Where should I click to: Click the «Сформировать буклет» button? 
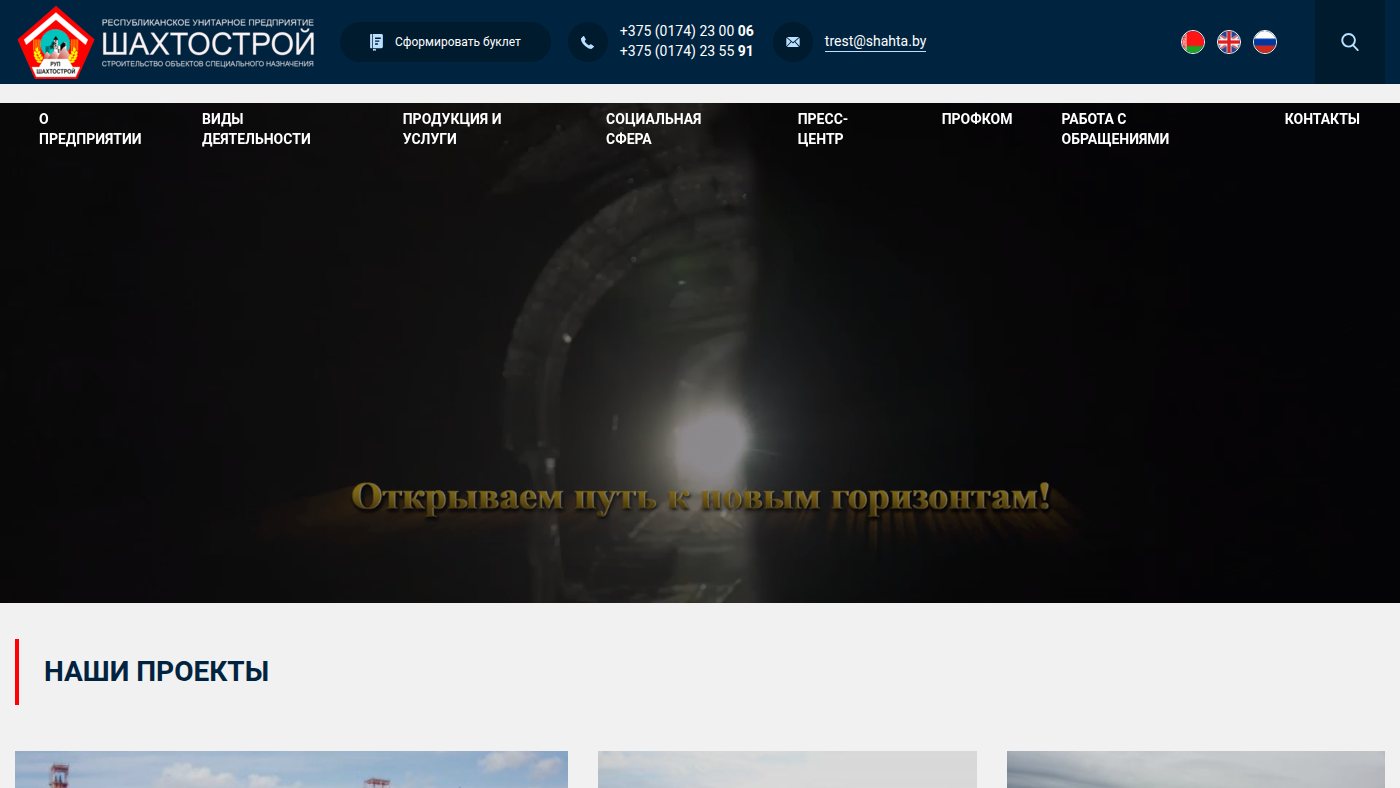coord(445,42)
